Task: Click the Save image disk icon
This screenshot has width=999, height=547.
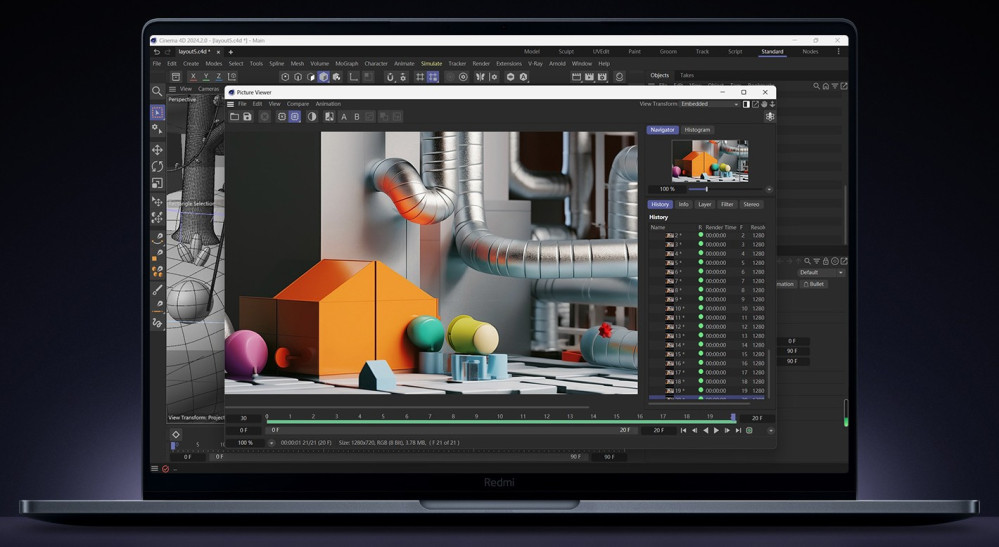Action: coord(247,117)
